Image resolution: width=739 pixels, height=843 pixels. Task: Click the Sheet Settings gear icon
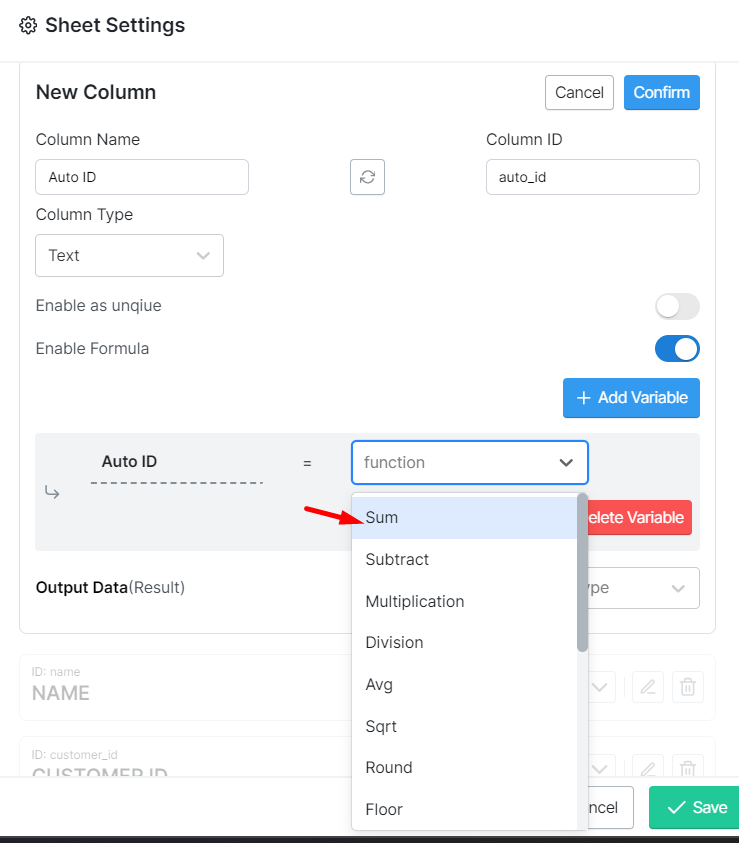click(28, 26)
